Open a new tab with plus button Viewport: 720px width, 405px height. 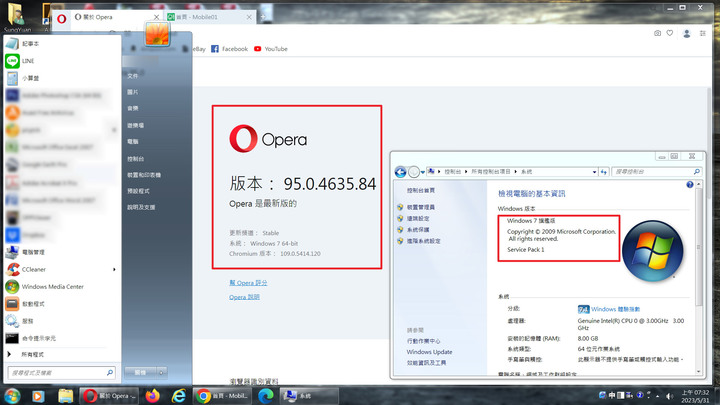[x=263, y=17]
